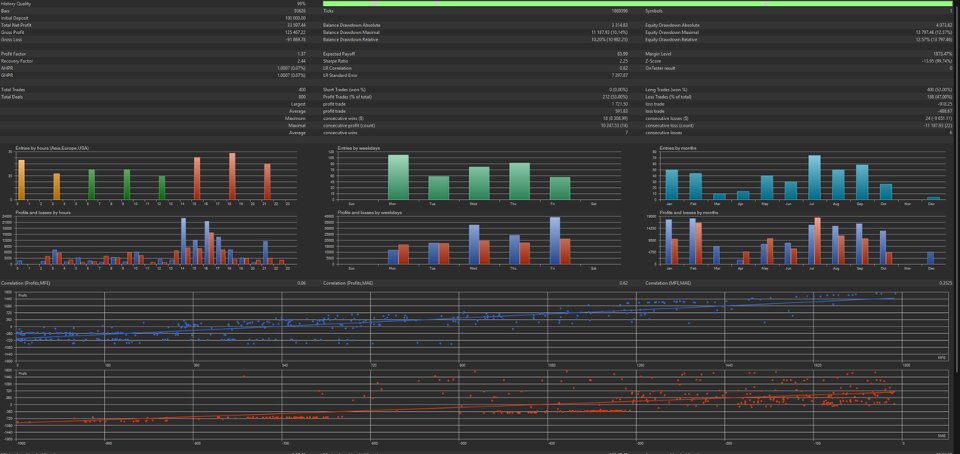Click the Z-Score label
Screen dimensions: 960x454
click(x=653, y=61)
